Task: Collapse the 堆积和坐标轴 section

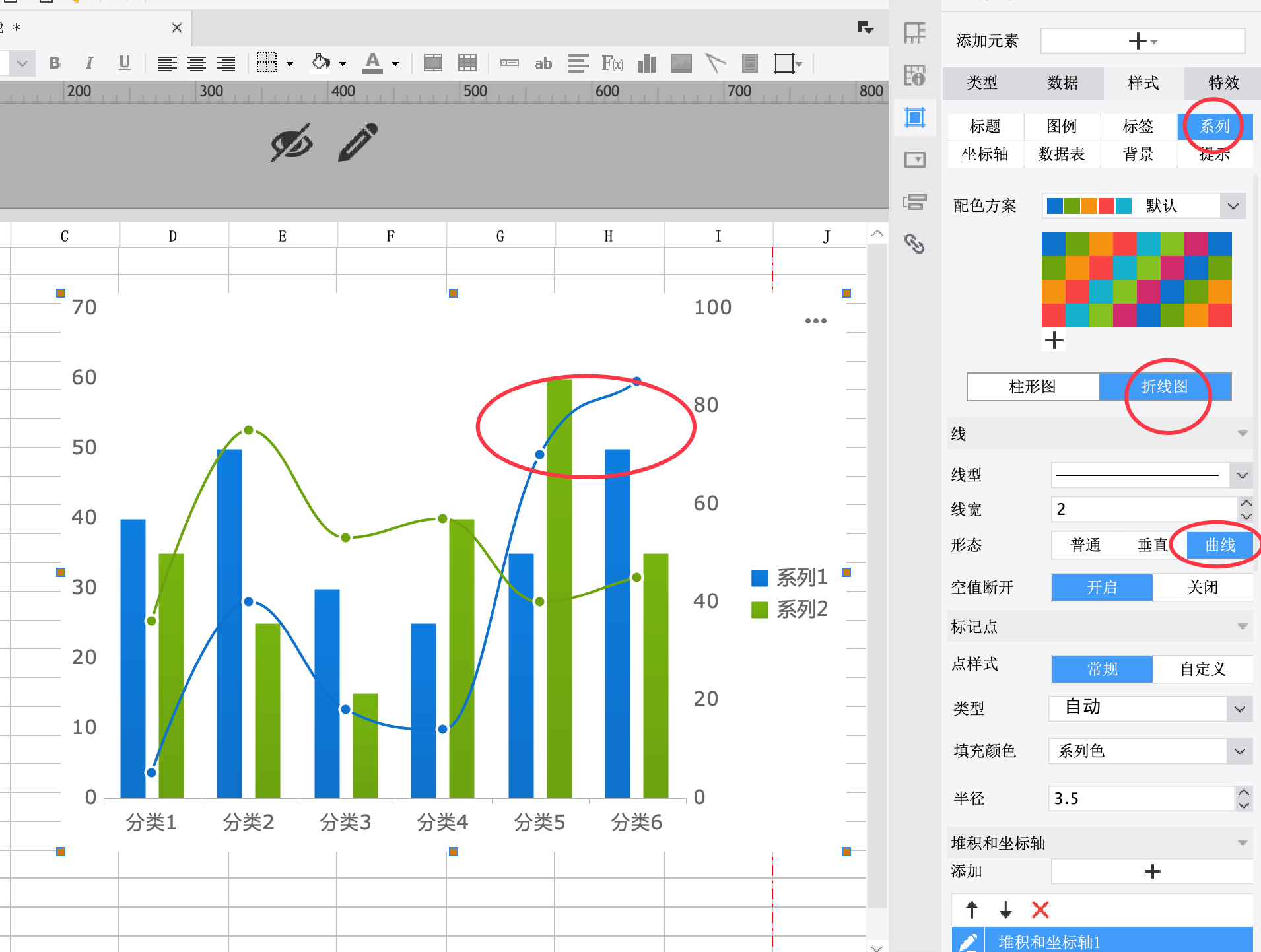Action: [x=1243, y=843]
